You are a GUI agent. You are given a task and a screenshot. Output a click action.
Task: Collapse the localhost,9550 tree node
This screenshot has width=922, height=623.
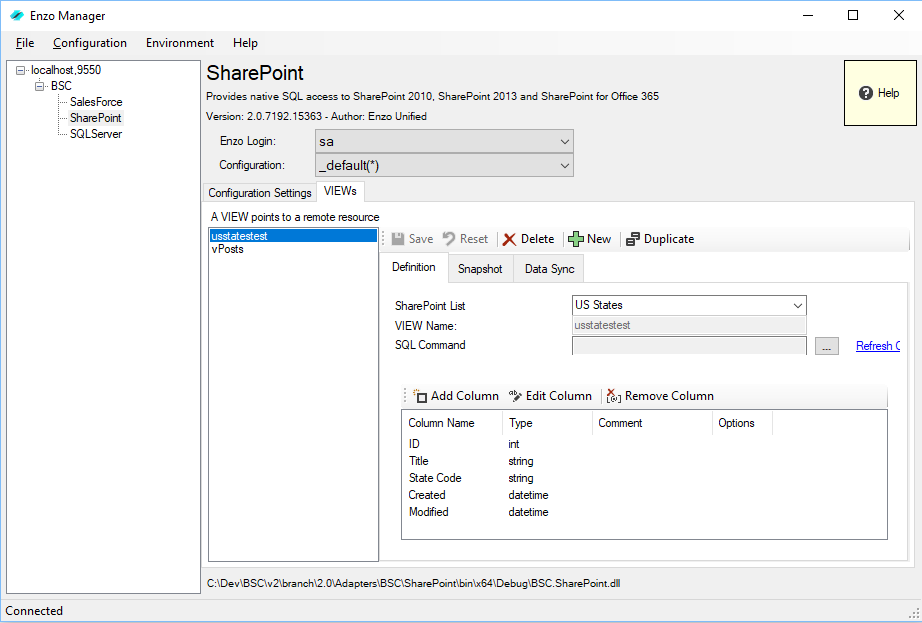[21, 70]
